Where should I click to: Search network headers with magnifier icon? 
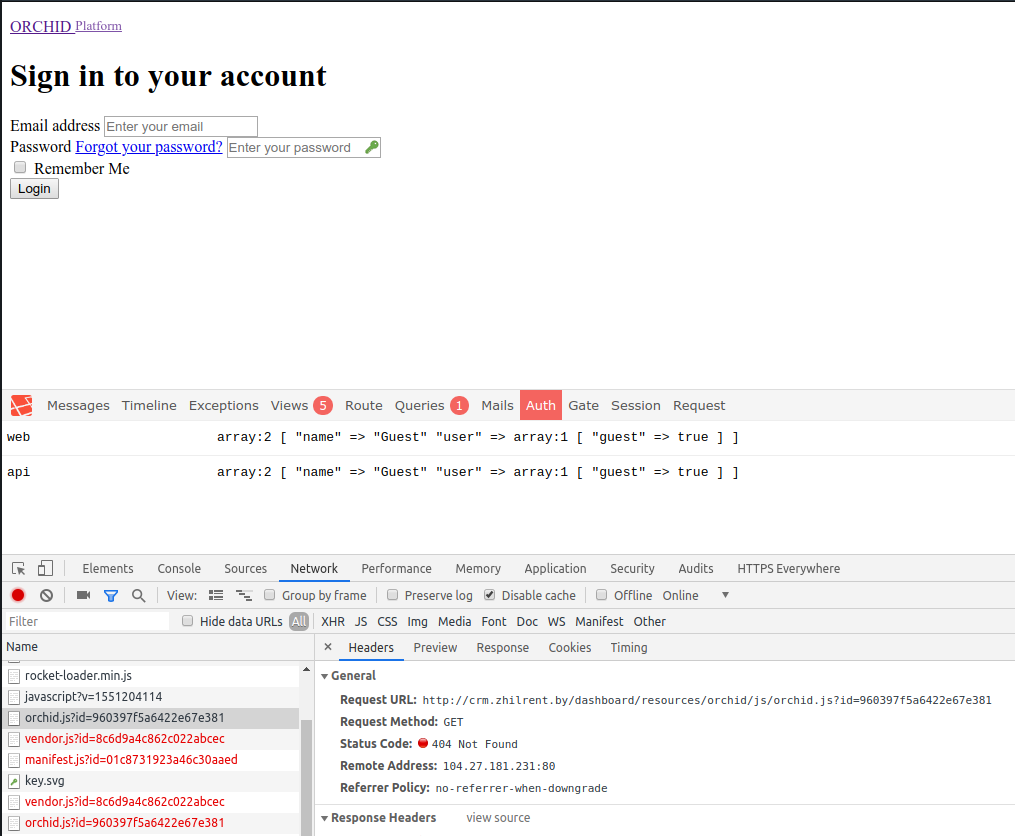pyautogui.click(x=136, y=595)
